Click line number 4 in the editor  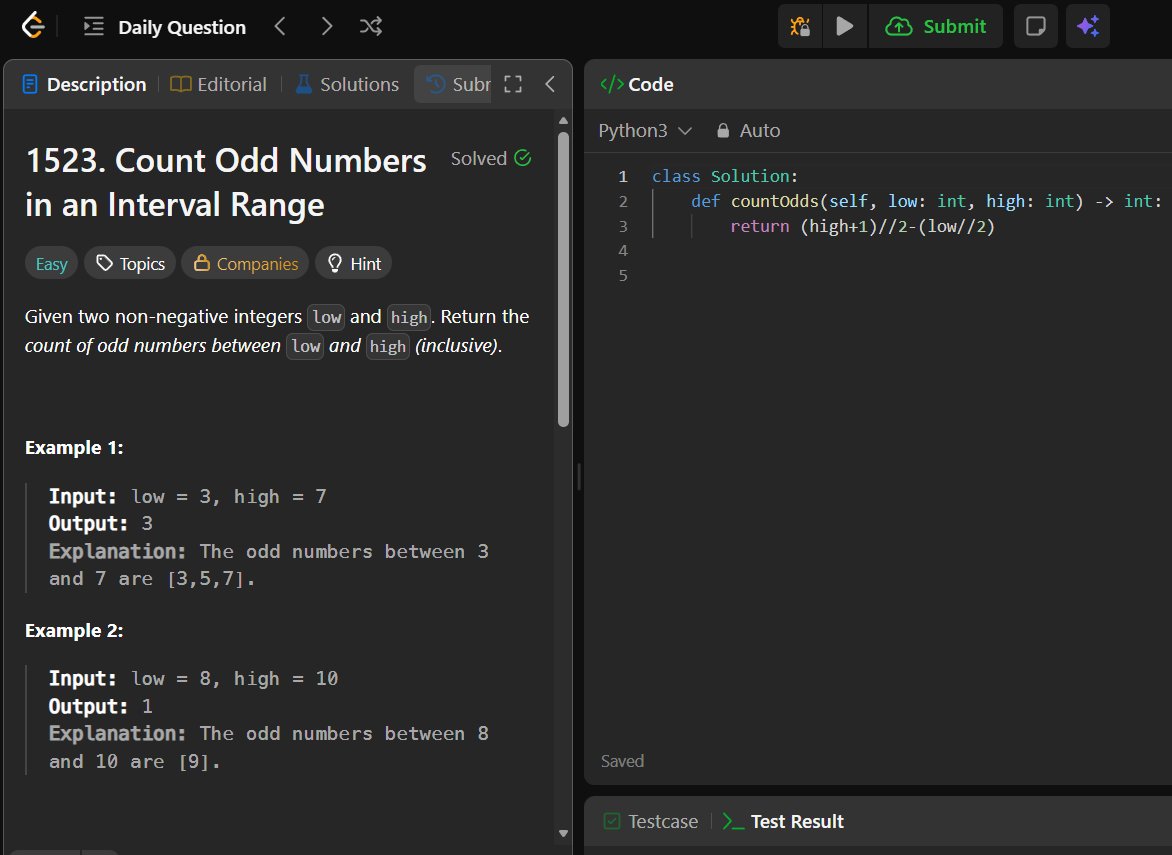click(623, 251)
